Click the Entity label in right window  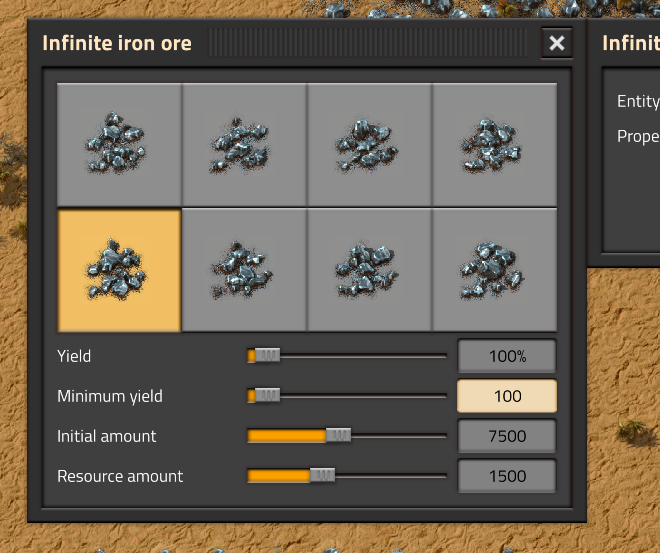coord(638,101)
